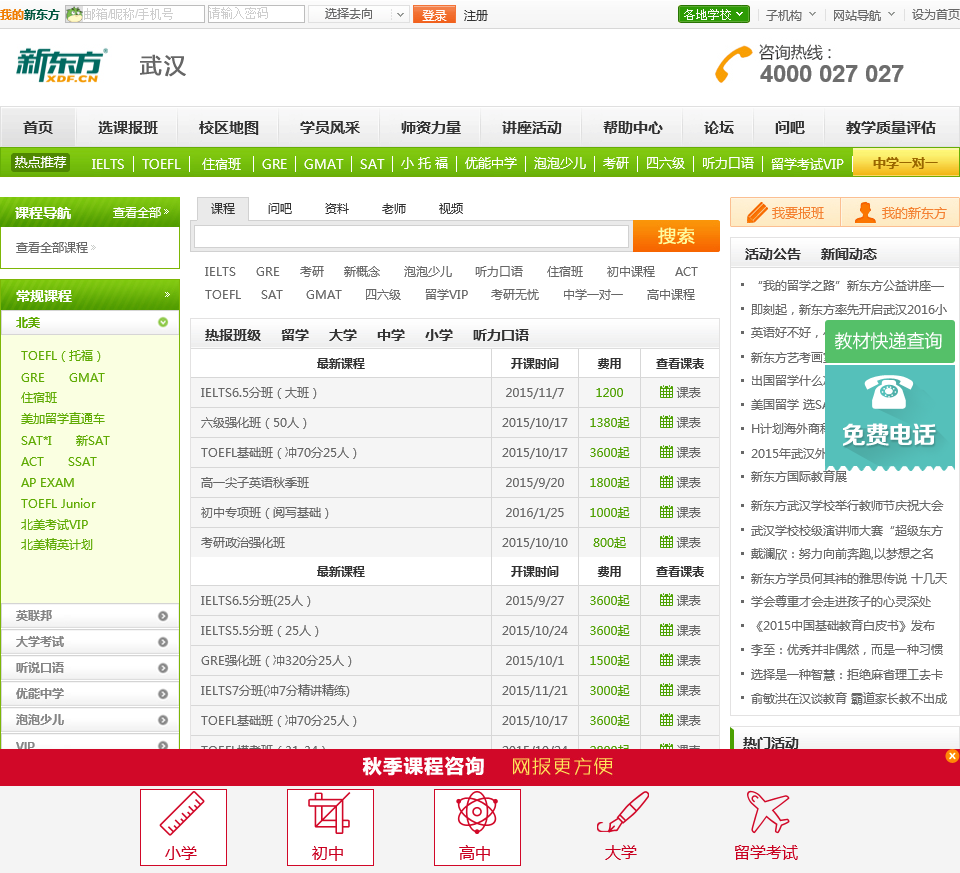Select the 留学 course table tab

(x=294, y=335)
